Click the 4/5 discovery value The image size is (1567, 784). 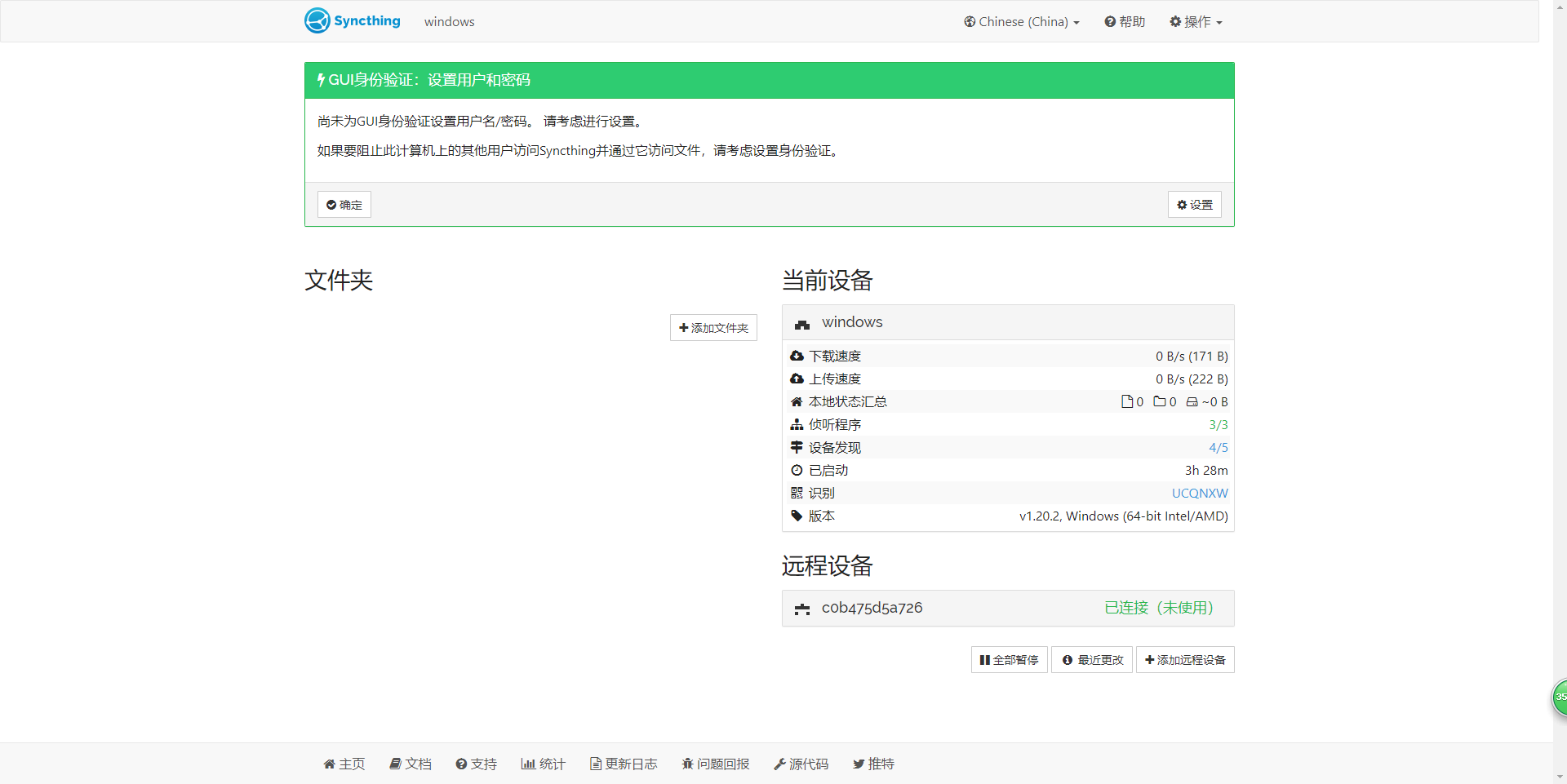tap(1218, 447)
